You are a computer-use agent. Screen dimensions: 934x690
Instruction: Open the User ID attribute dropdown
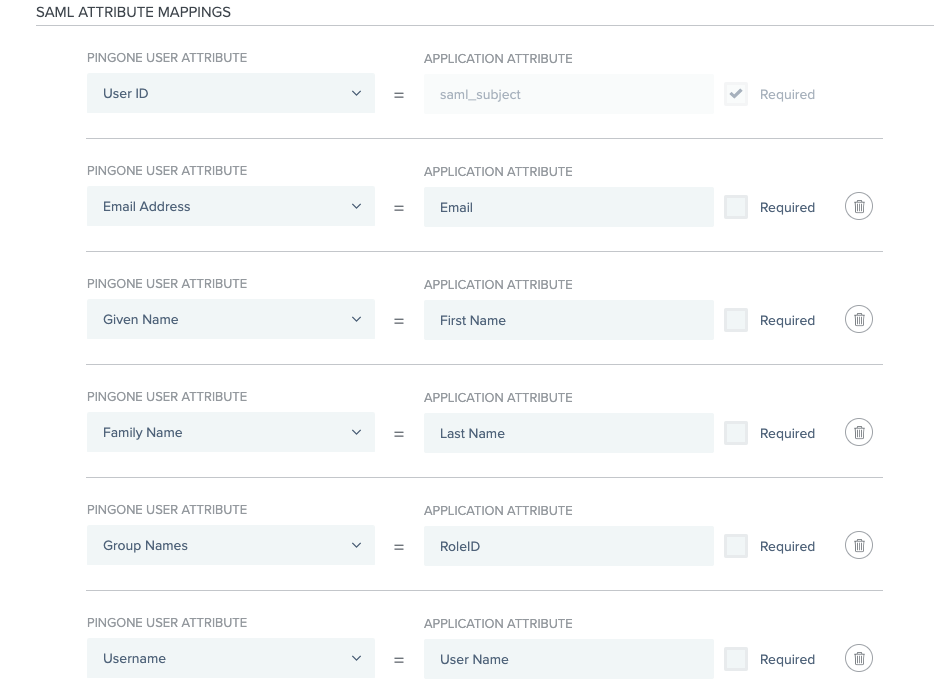pos(230,94)
